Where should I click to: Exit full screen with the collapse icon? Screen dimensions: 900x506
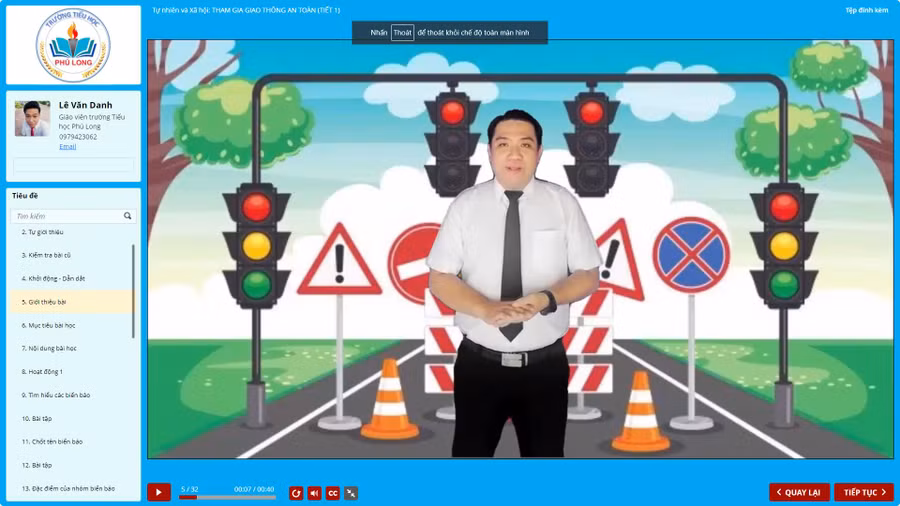[351, 493]
